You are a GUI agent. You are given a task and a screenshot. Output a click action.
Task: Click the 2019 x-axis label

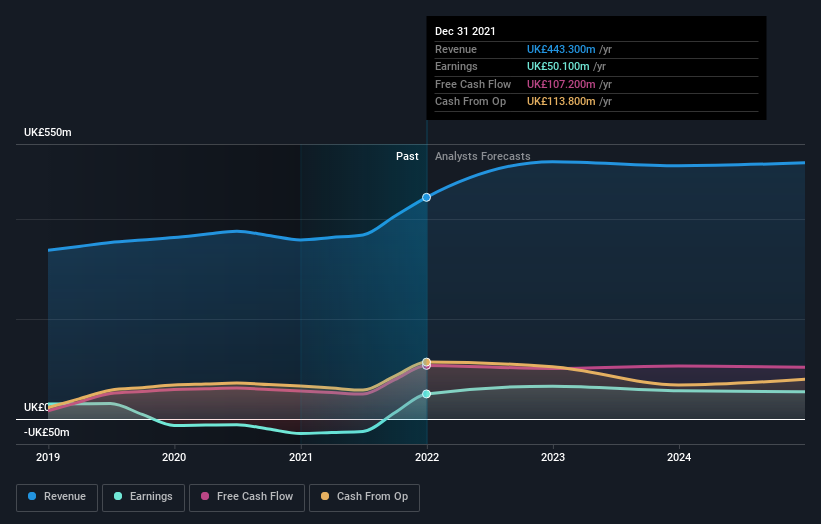(48, 457)
